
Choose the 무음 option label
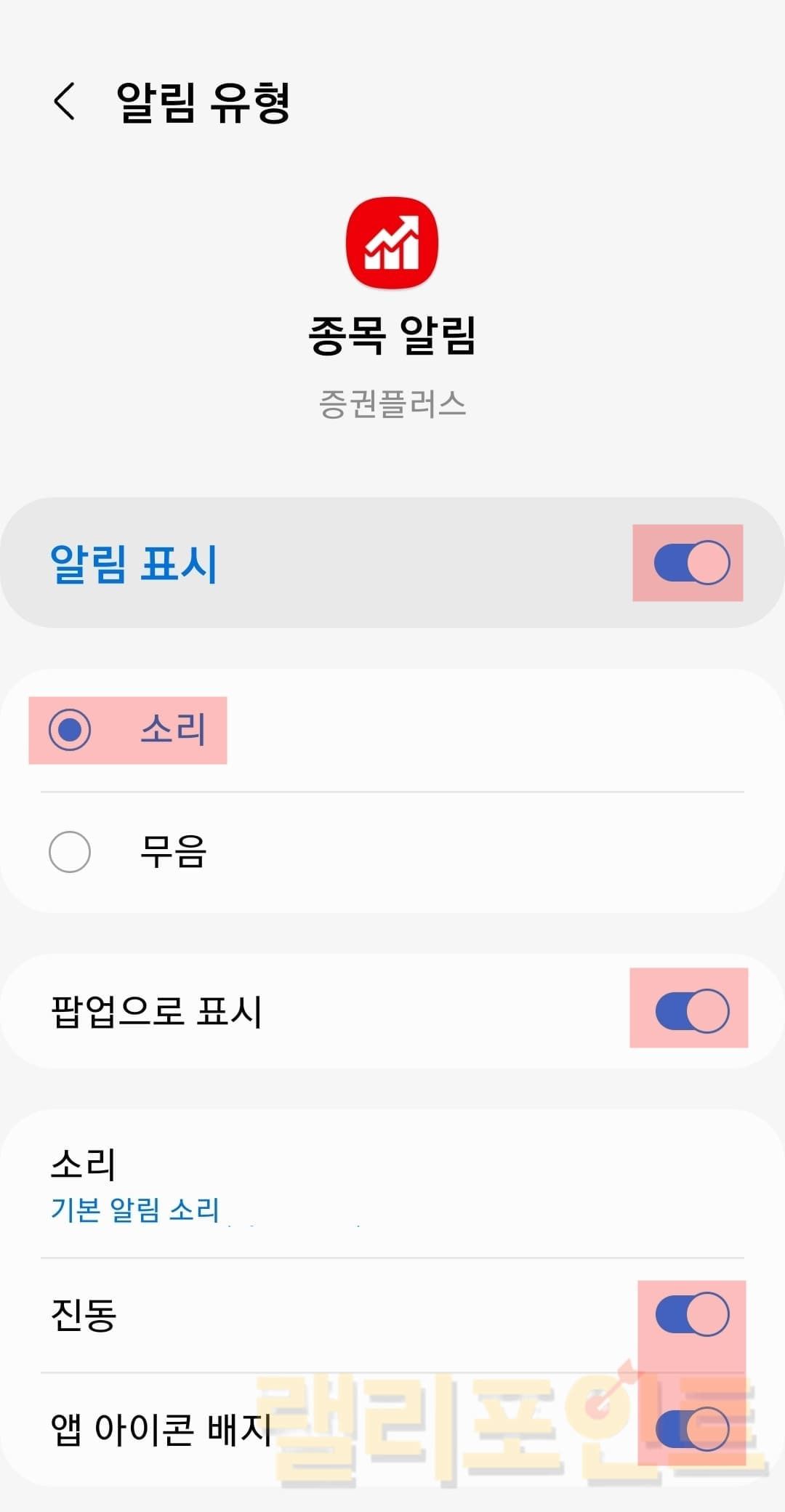173,851
